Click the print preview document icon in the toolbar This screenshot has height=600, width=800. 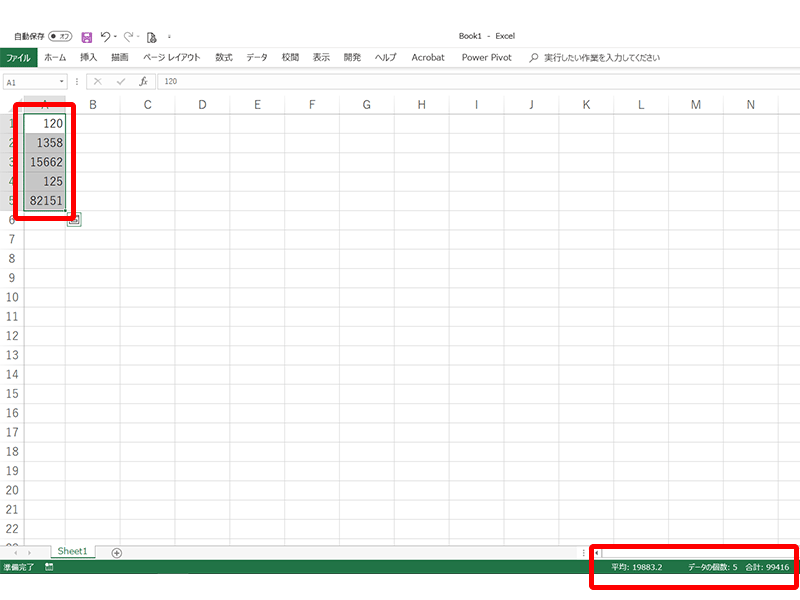tap(151, 36)
